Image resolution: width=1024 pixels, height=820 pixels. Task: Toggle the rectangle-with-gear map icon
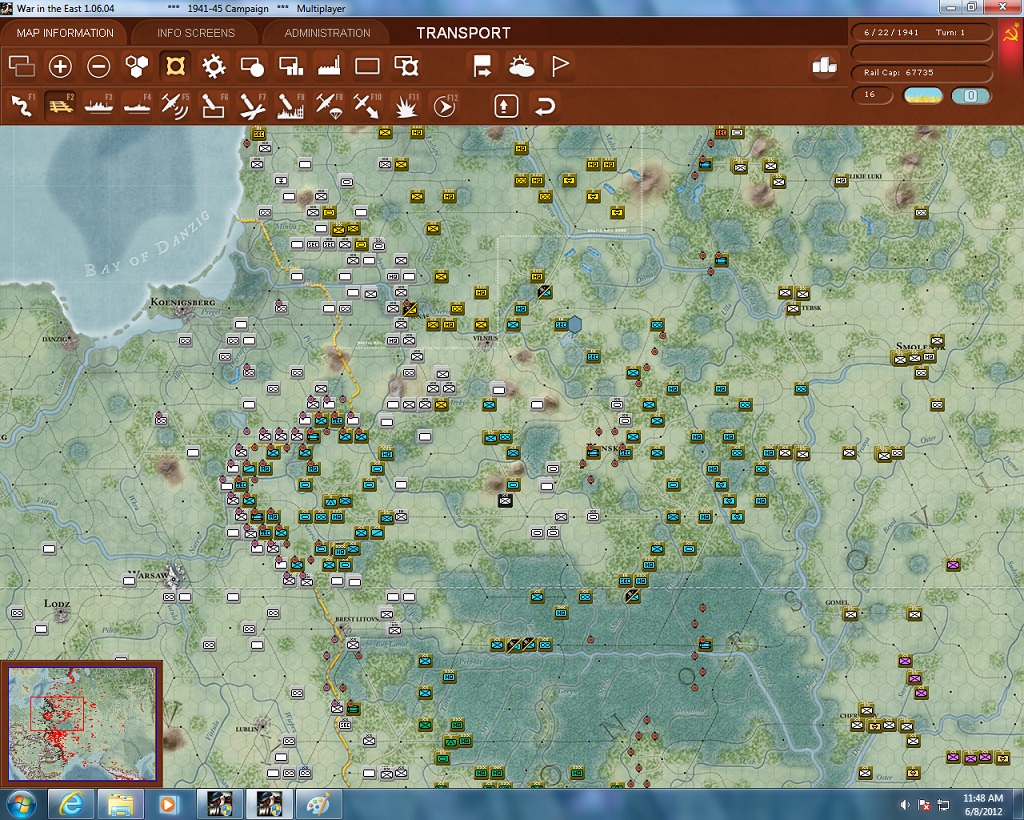click(406, 66)
